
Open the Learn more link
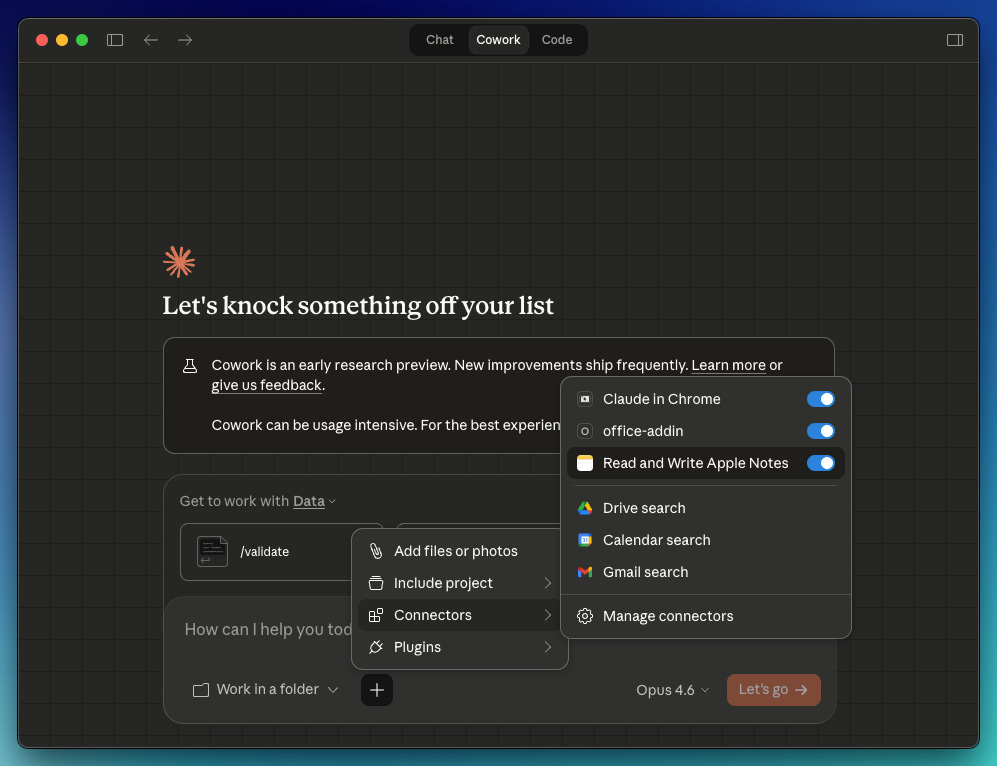[728, 366]
